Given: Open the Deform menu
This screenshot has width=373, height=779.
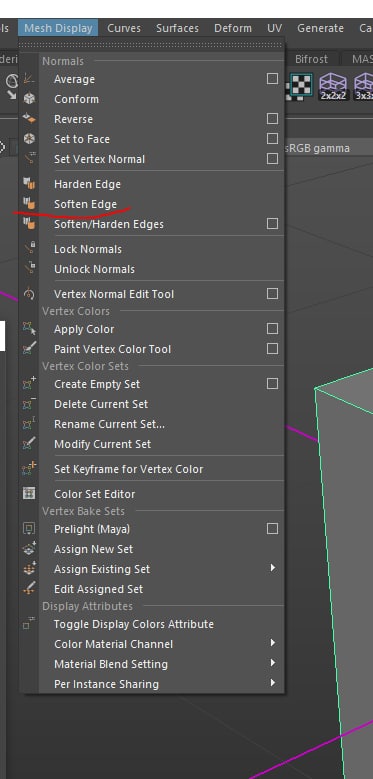Looking at the screenshot, I should coord(232,28).
